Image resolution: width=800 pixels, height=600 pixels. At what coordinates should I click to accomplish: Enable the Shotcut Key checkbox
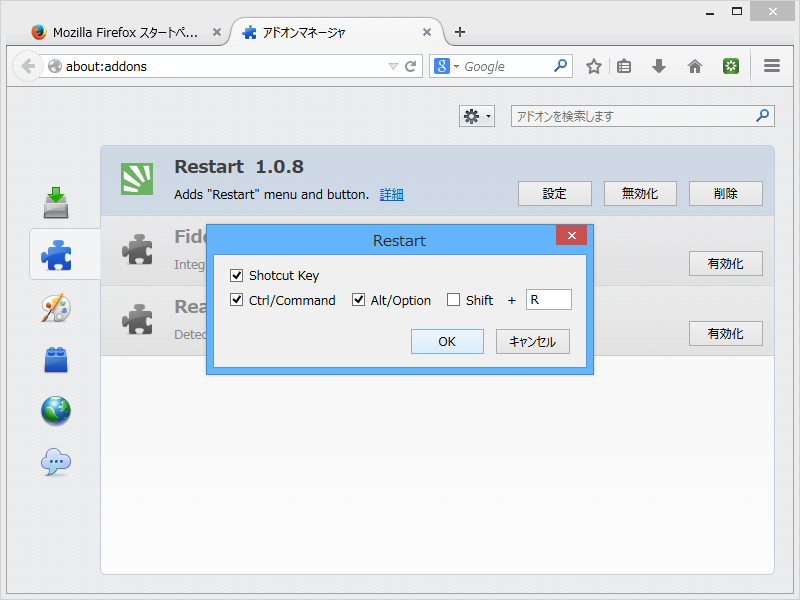pyautogui.click(x=236, y=275)
